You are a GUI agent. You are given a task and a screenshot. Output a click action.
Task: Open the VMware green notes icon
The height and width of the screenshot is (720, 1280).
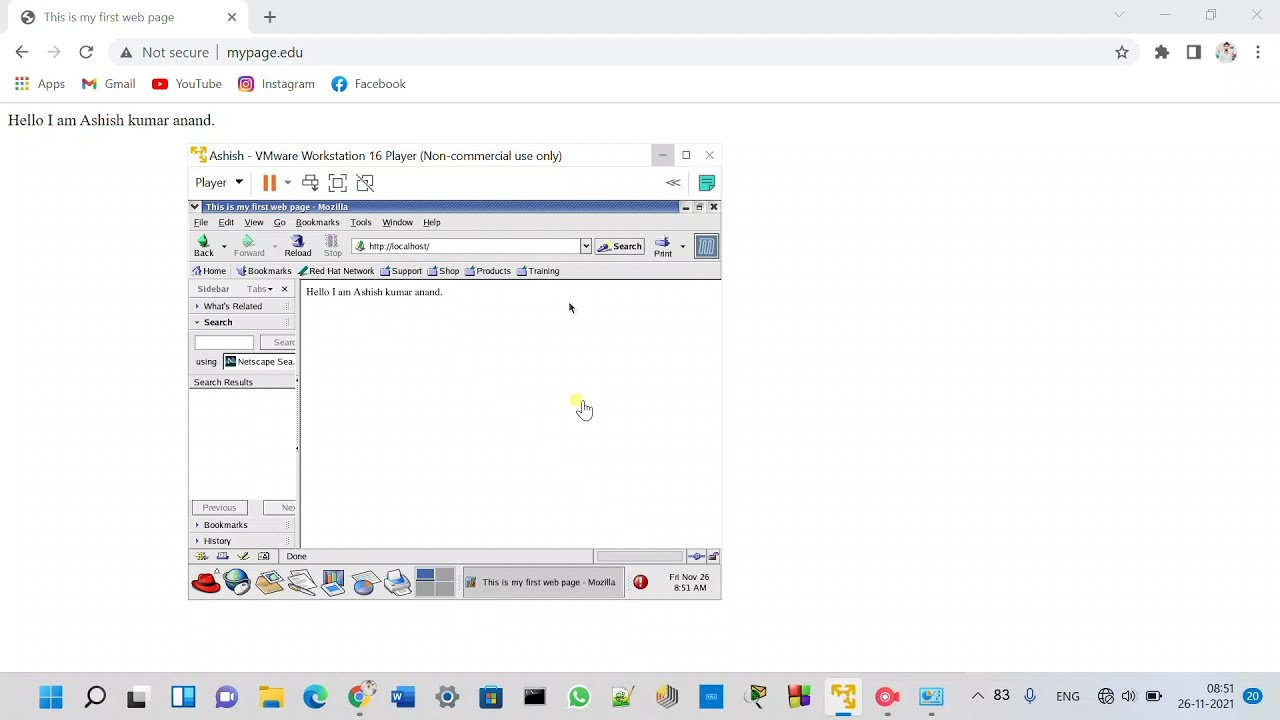pyautogui.click(x=707, y=183)
